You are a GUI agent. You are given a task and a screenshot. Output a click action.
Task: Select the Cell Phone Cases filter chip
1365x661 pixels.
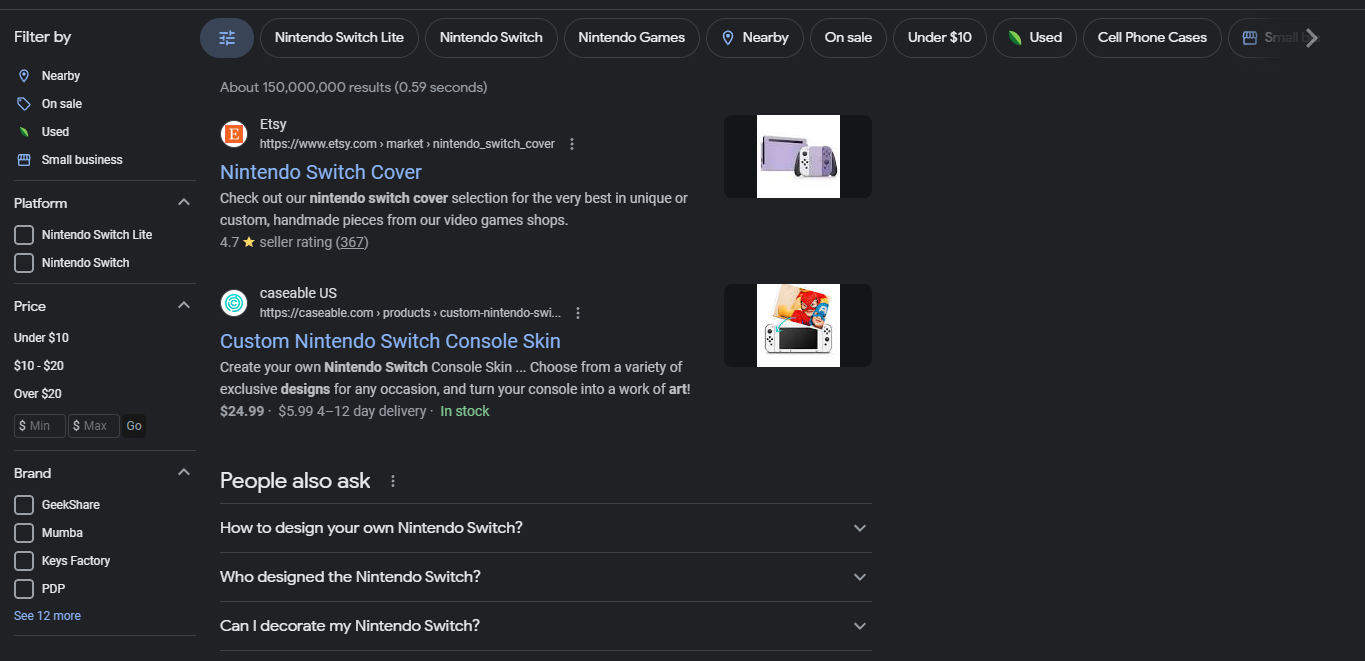(1152, 38)
